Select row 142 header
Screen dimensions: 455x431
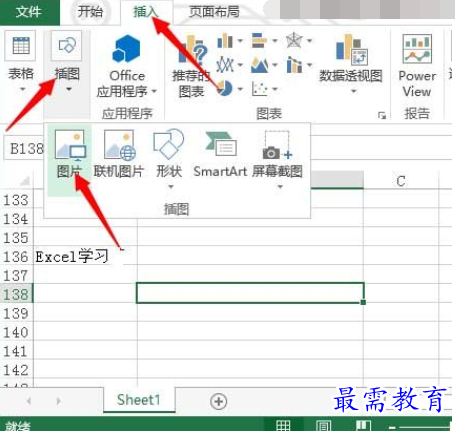point(16,370)
